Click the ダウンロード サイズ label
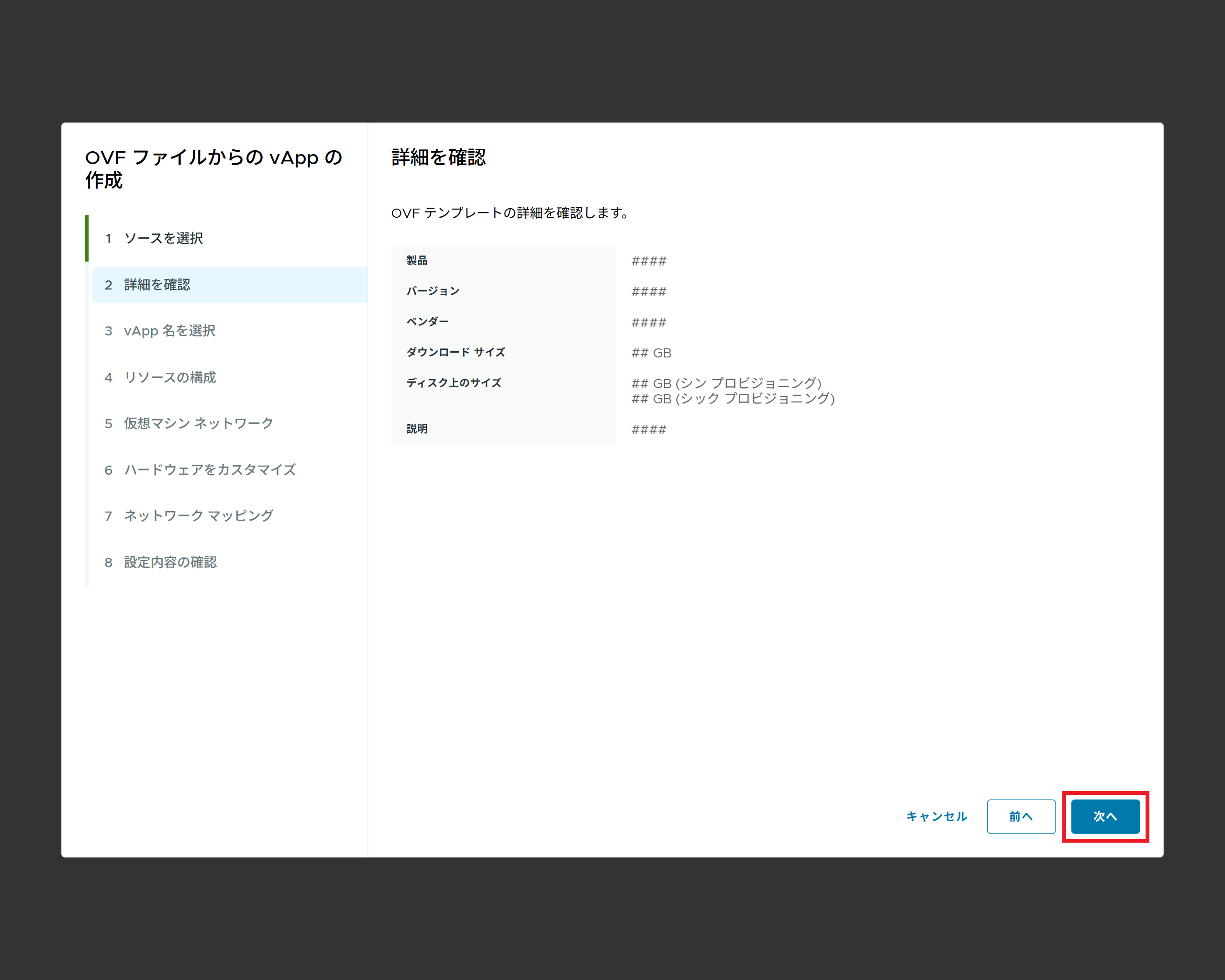The image size is (1225, 980). click(x=455, y=352)
